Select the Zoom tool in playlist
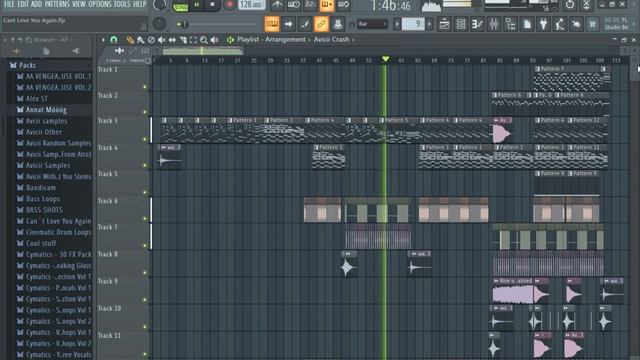Image resolution: width=640 pixels, height=360 pixels. click(x=204, y=40)
